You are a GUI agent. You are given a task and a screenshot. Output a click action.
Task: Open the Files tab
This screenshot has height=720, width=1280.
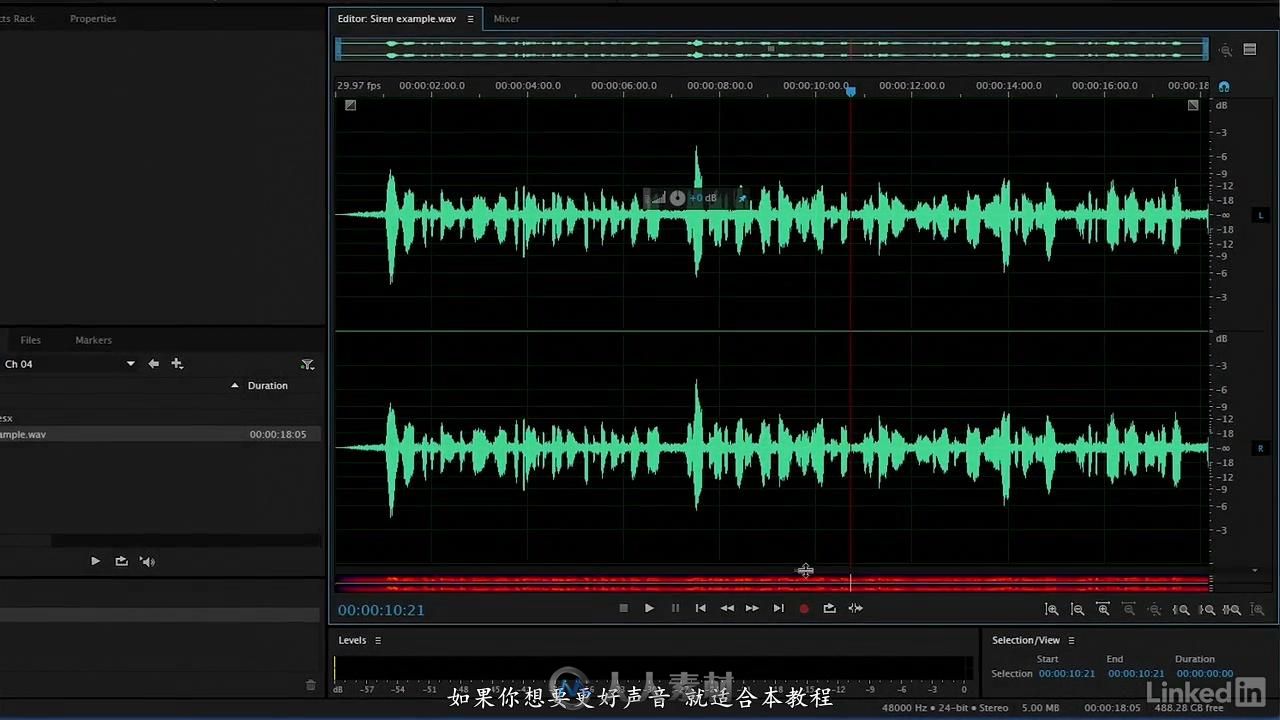click(x=31, y=340)
